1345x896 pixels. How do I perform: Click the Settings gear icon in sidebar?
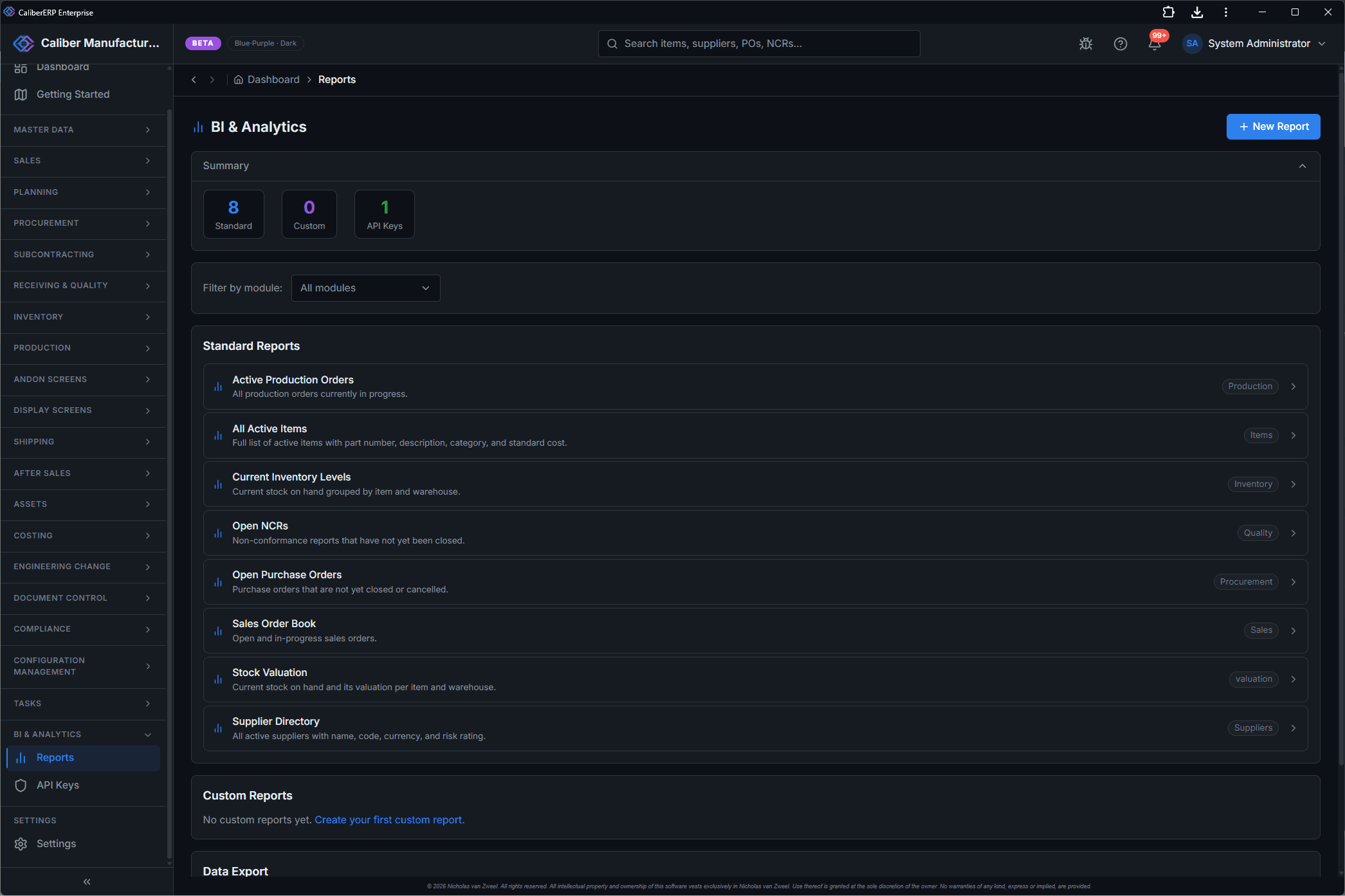click(x=21, y=844)
